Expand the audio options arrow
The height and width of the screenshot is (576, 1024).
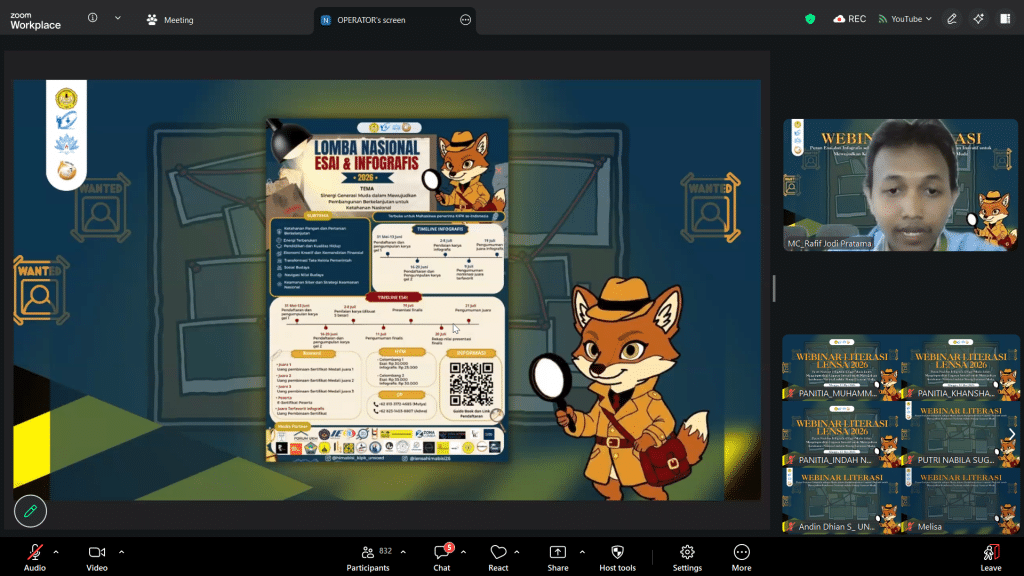56,552
